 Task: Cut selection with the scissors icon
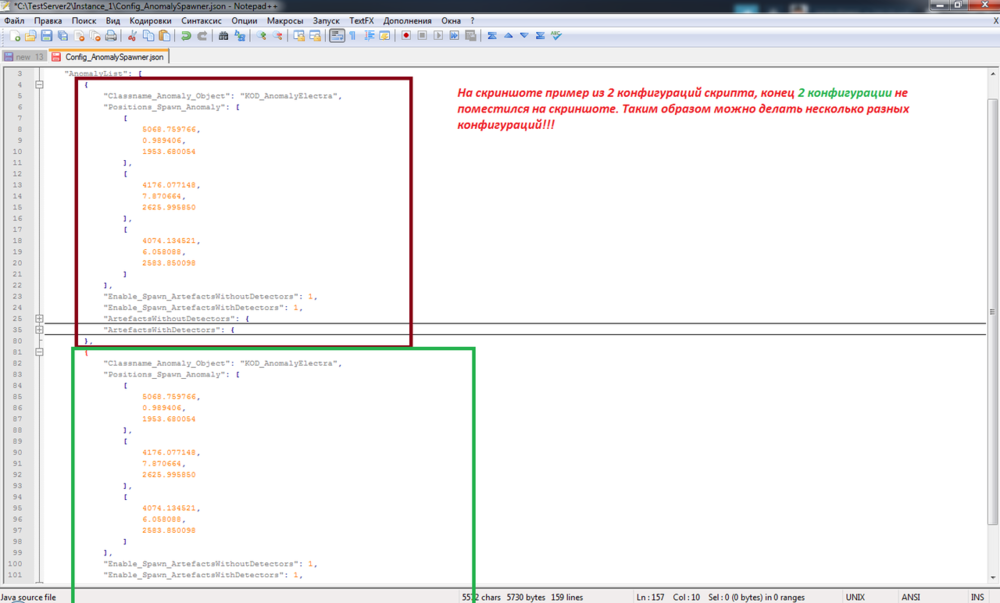pos(133,36)
